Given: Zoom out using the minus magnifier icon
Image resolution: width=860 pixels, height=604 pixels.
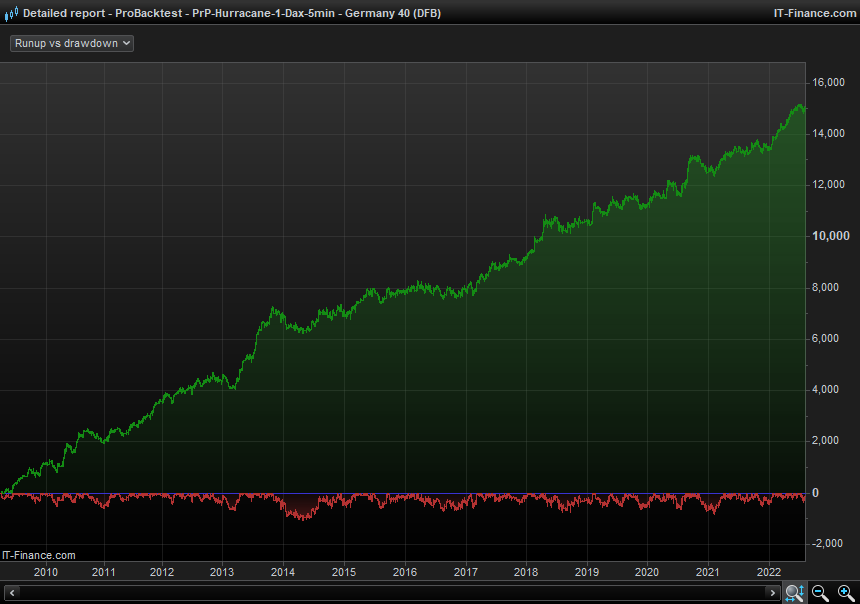Looking at the screenshot, I should tap(820, 593).
